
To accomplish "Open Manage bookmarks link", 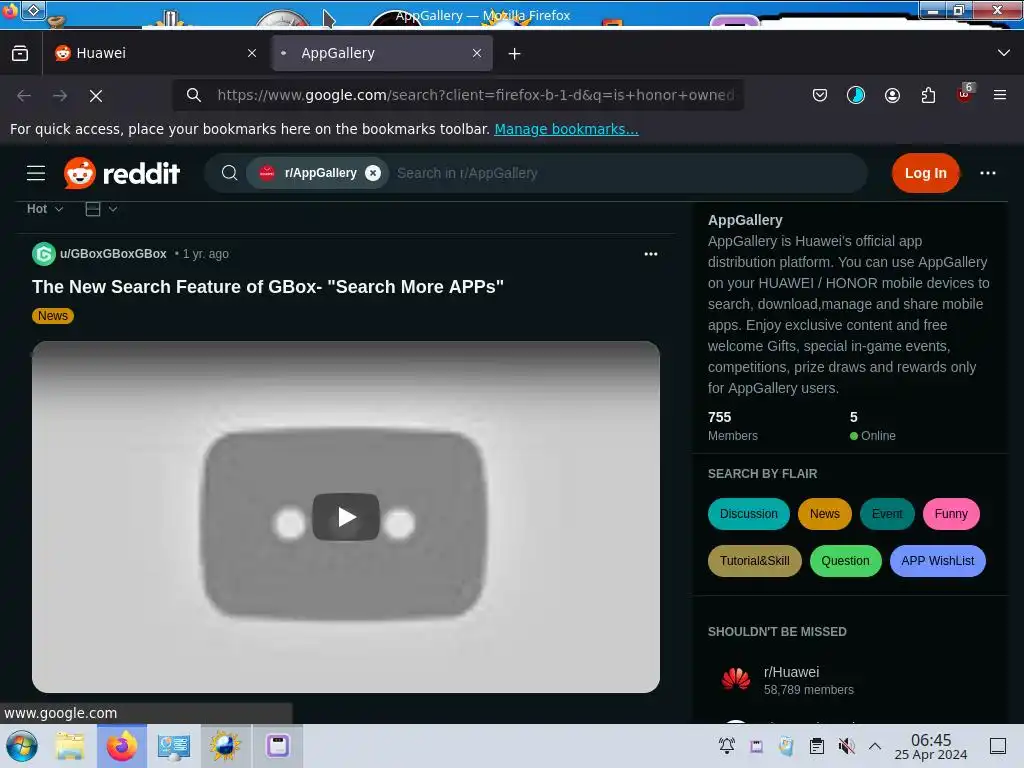I will pyautogui.click(x=566, y=129).
